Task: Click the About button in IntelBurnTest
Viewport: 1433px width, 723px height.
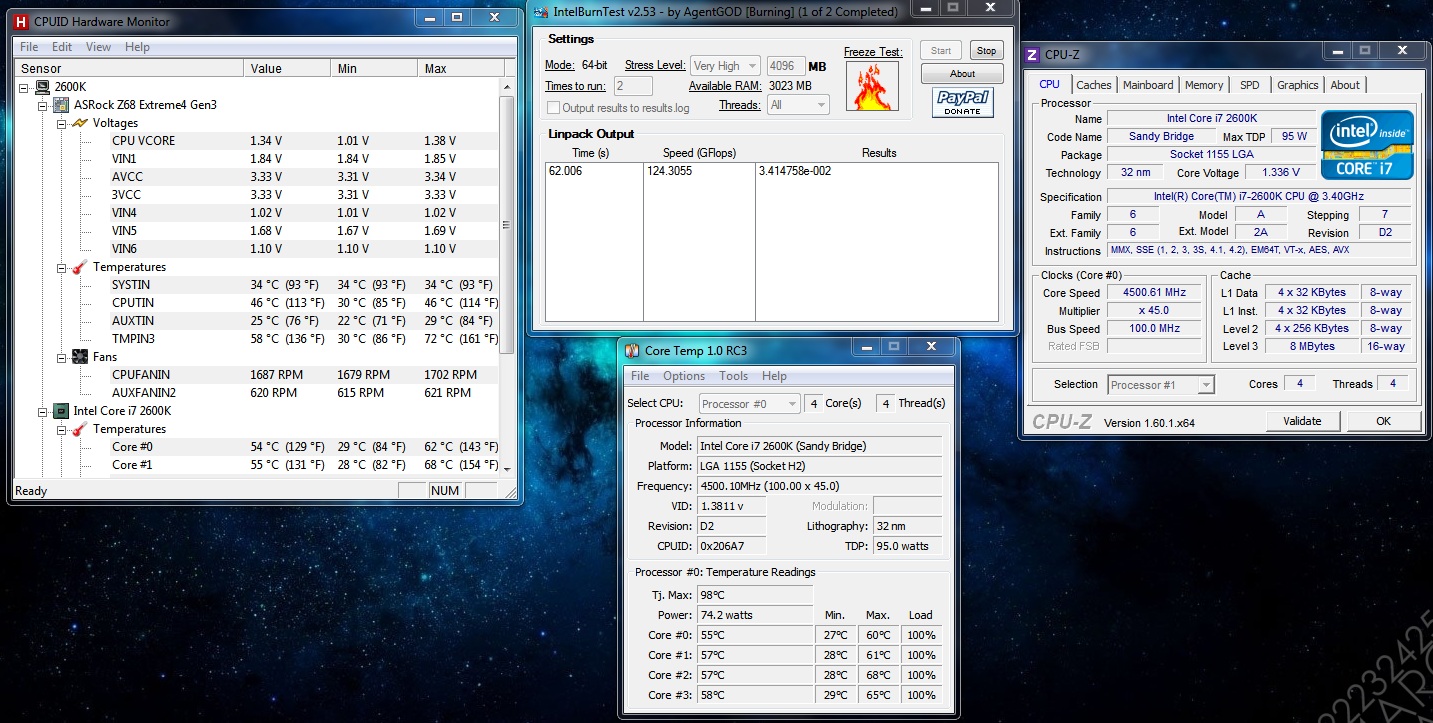Action: [x=962, y=74]
